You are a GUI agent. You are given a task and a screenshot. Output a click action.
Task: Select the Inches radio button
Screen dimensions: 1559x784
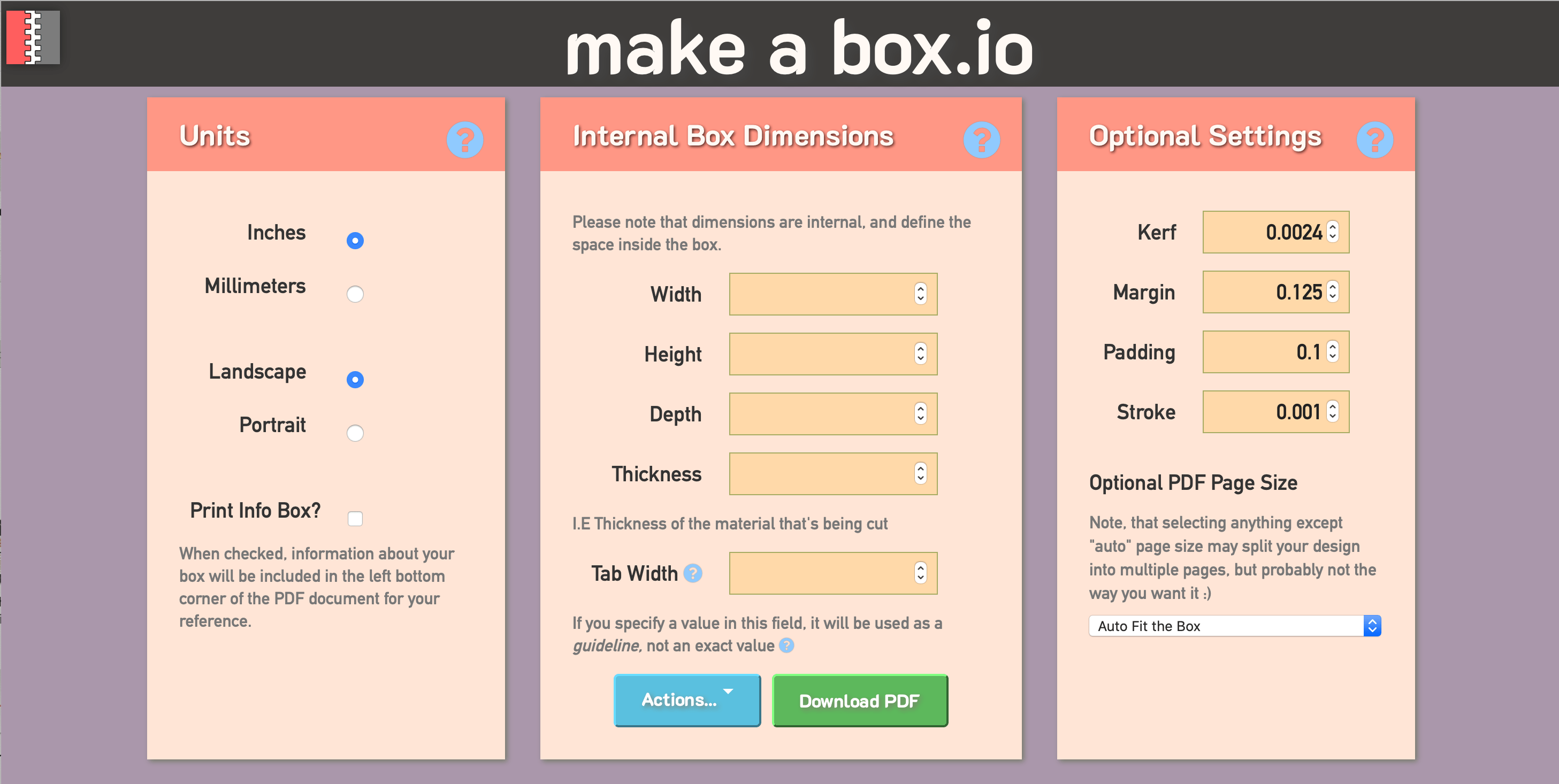pyautogui.click(x=355, y=241)
